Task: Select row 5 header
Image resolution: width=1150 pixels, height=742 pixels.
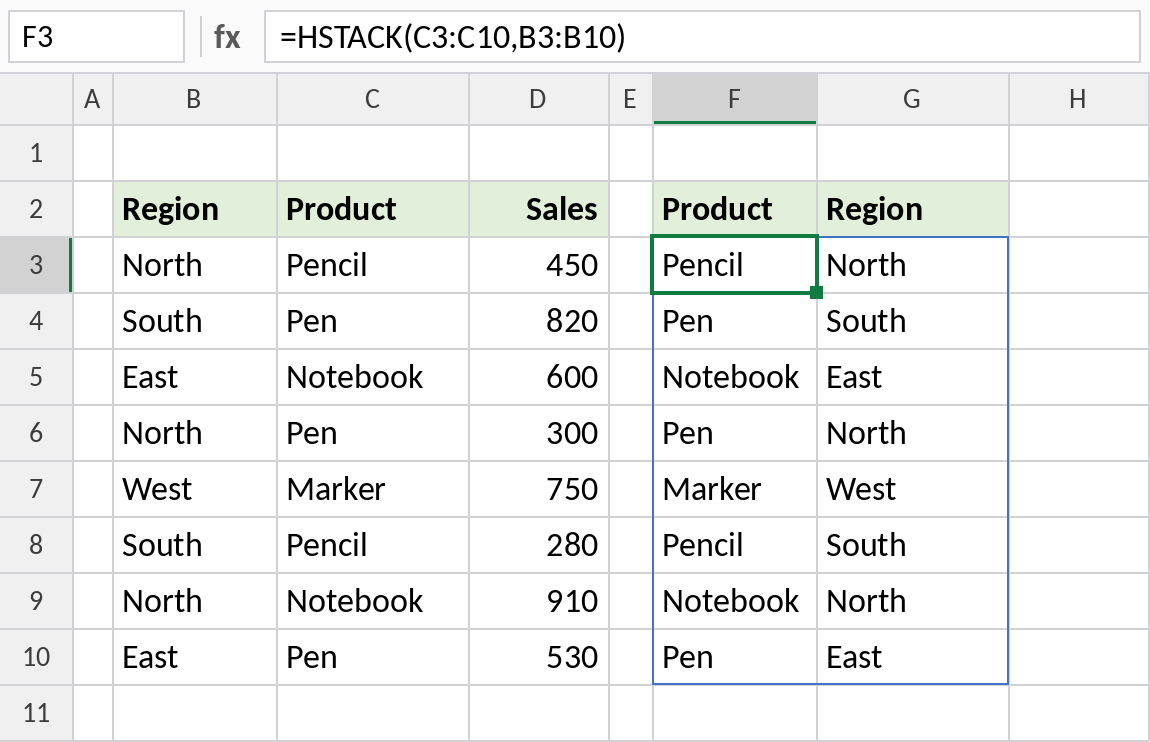Action: pos(36,377)
